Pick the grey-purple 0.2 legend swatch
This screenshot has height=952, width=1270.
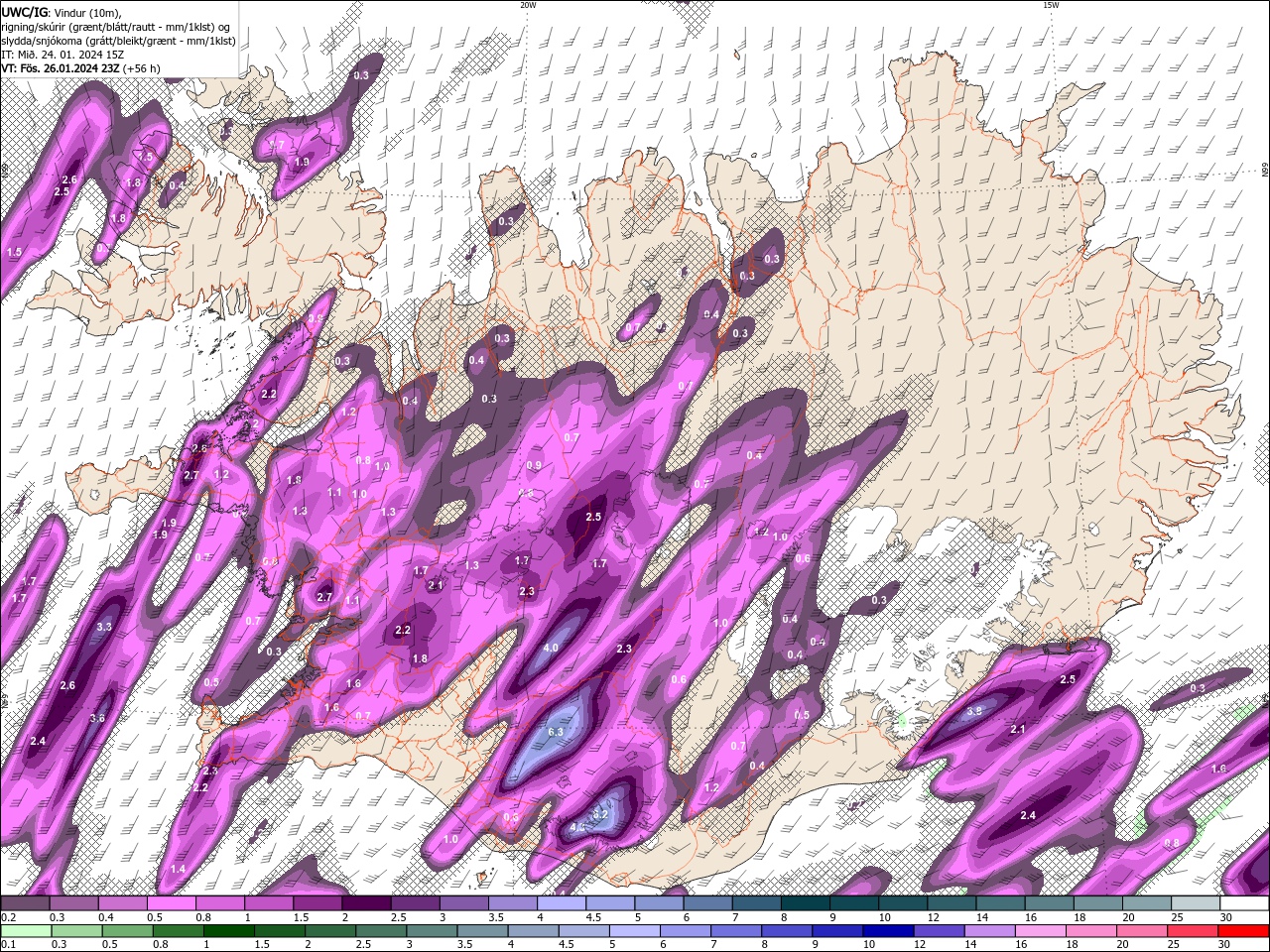[26, 903]
